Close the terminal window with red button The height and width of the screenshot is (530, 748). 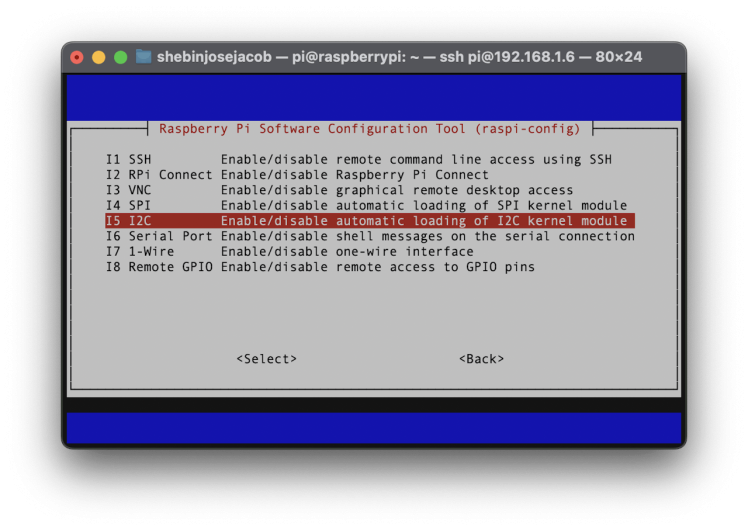tap(77, 57)
